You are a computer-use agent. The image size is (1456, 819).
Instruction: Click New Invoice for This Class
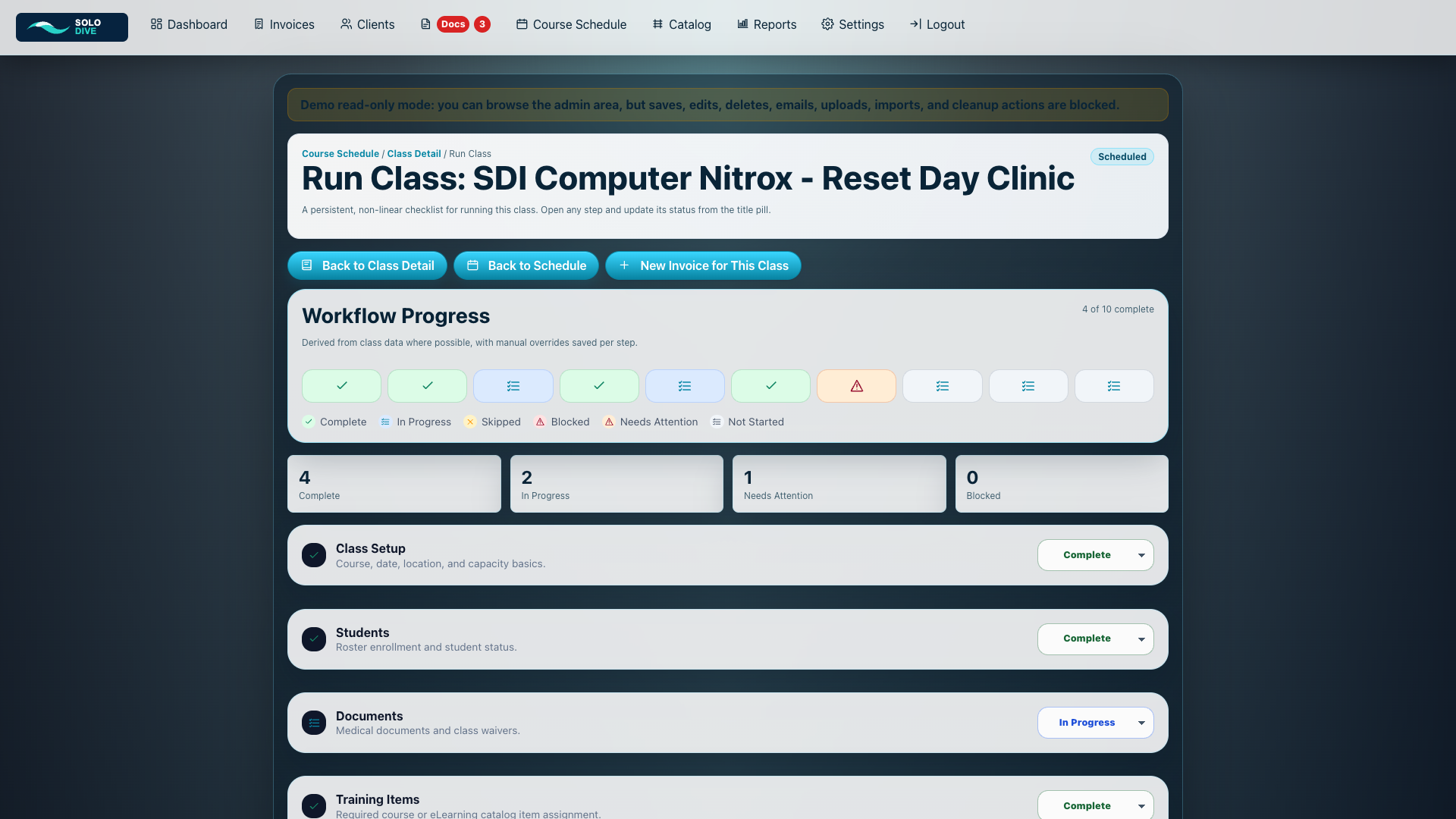[703, 265]
